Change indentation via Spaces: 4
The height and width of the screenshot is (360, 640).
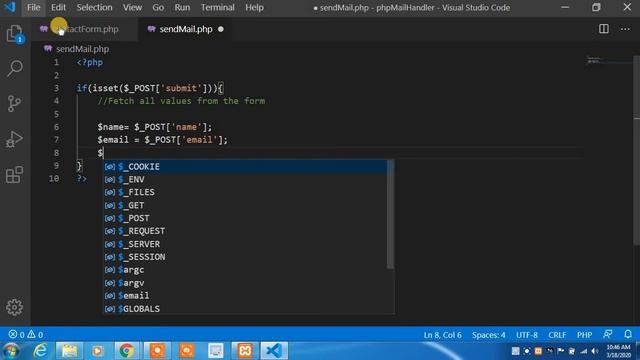pyautogui.click(x=489, y=335)
